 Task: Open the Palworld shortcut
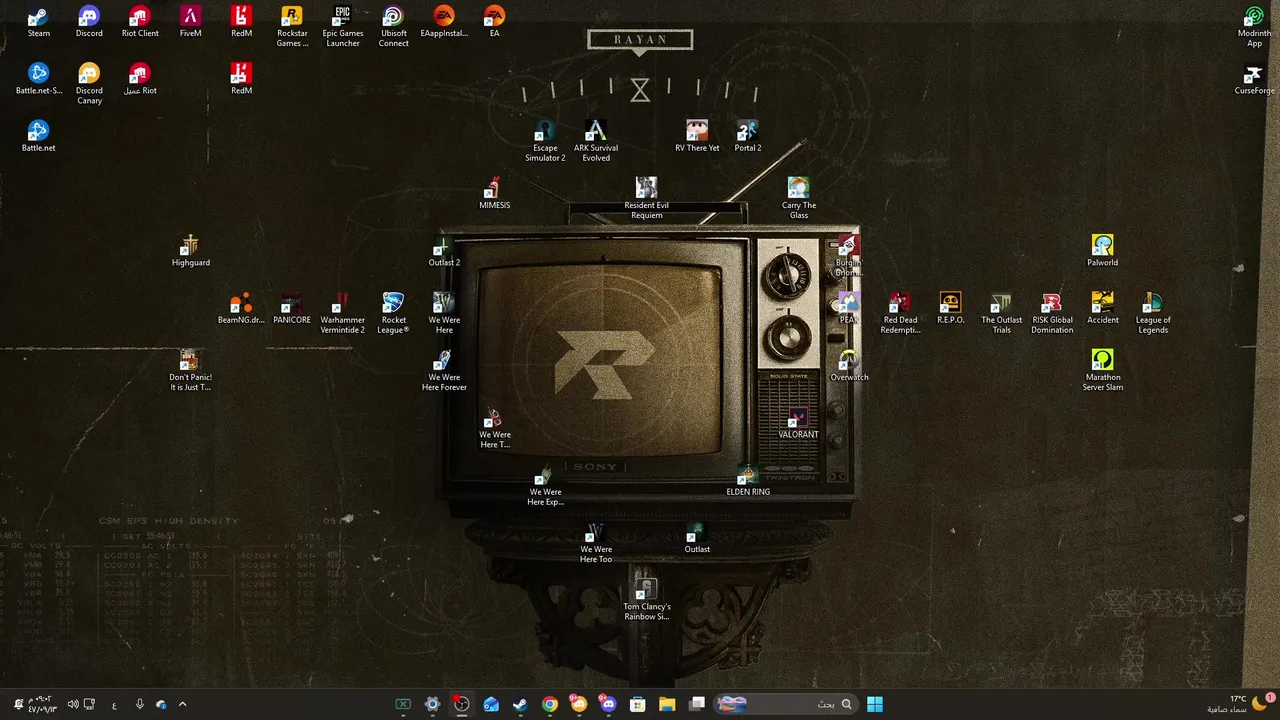[x=1102, y=251]
